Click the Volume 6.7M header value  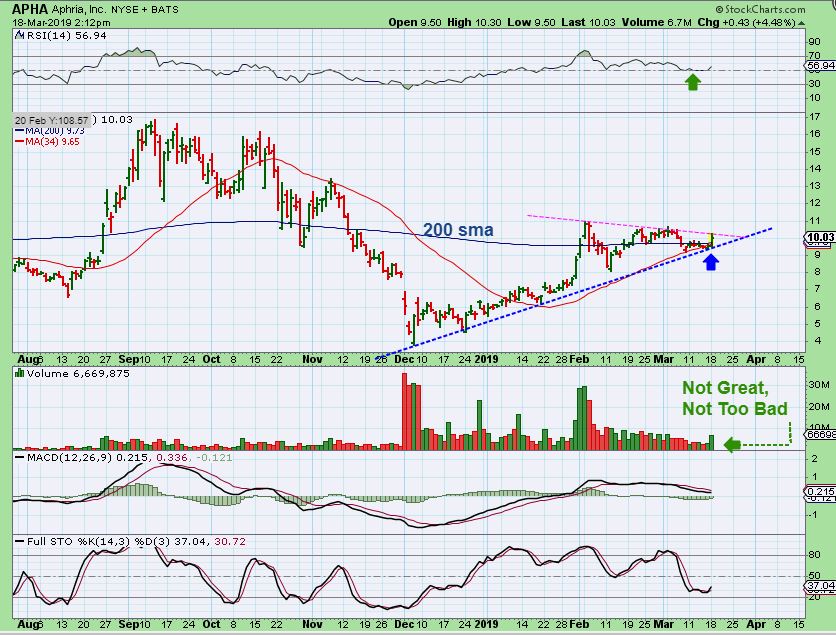656,23
